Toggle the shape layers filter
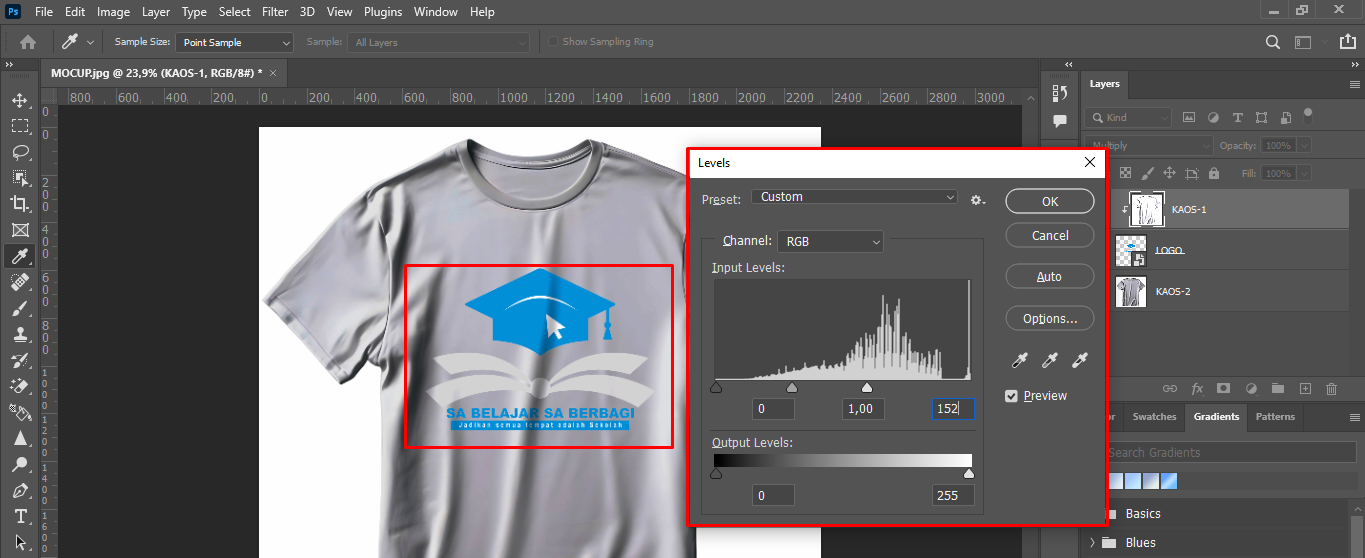1365x558 pixels. (1261, 117)
